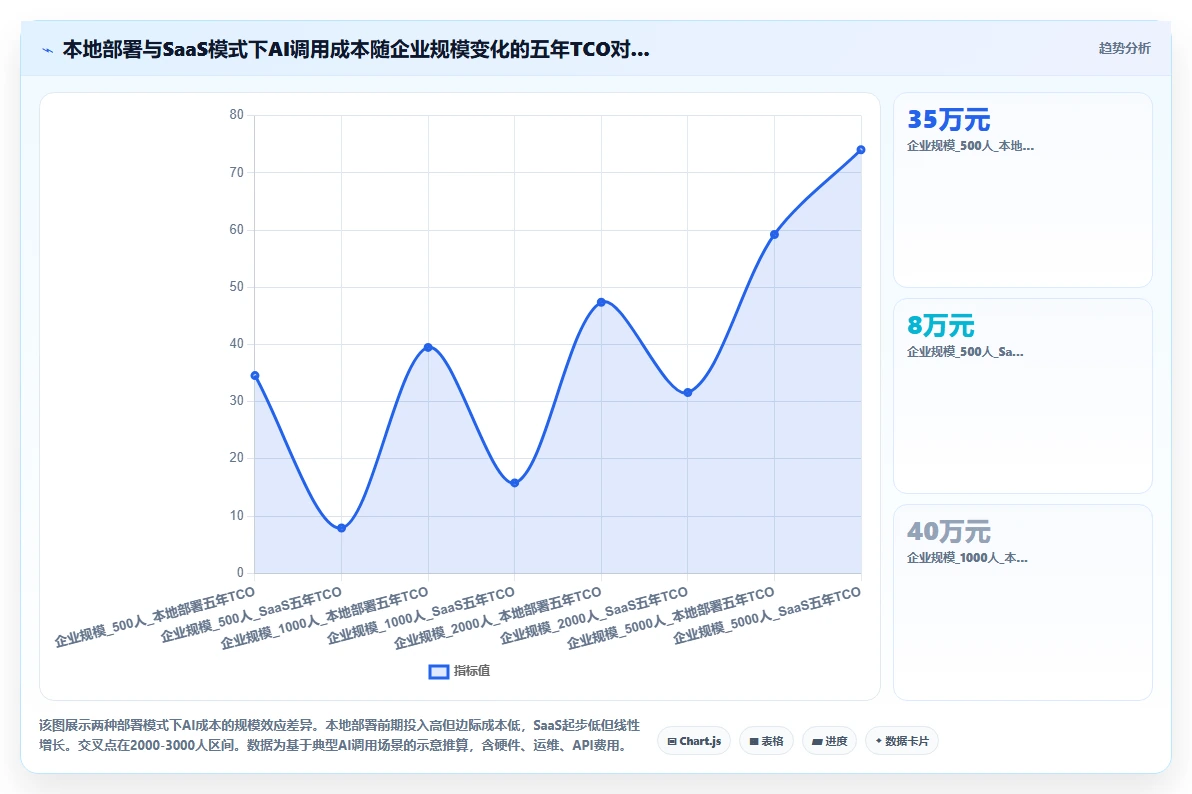This screenshot has width=1192, height=794.
Task: Select the 数据卡片 tag
Action: (x=902, y=741)
